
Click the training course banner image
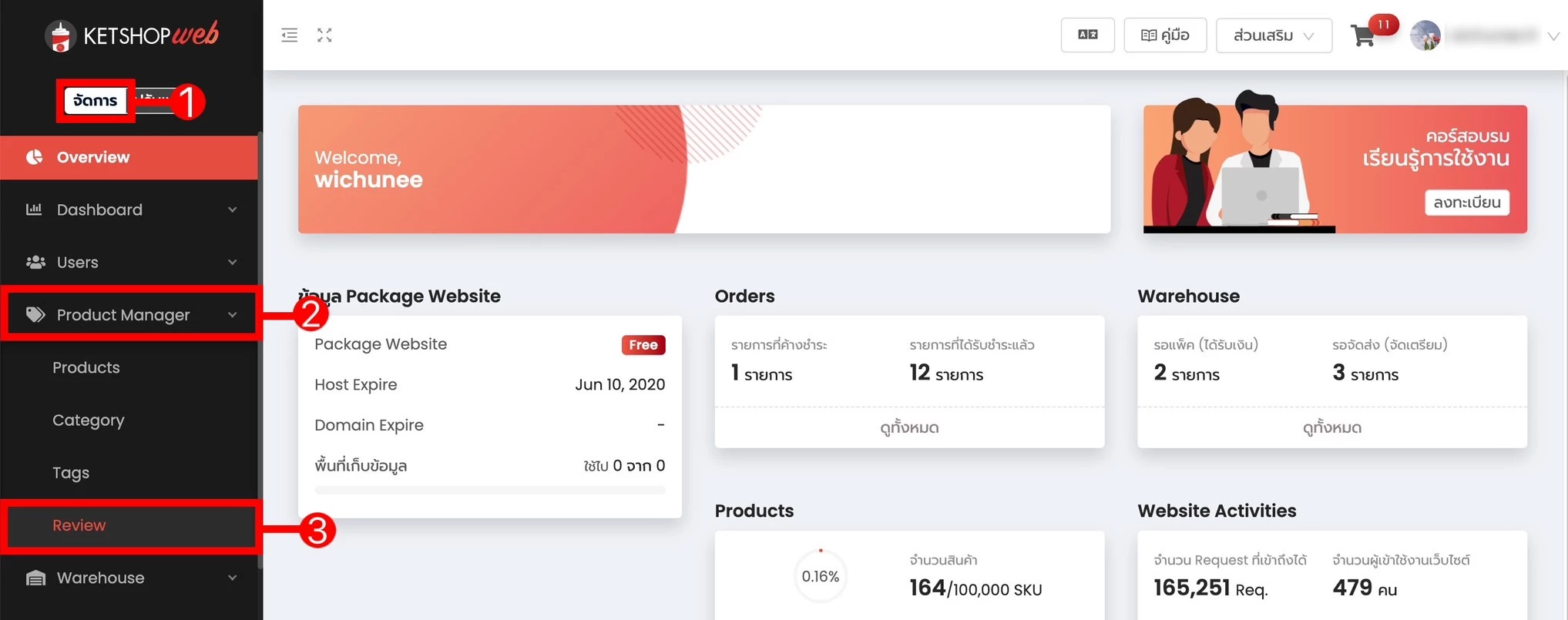click(x=1335, y=169)
